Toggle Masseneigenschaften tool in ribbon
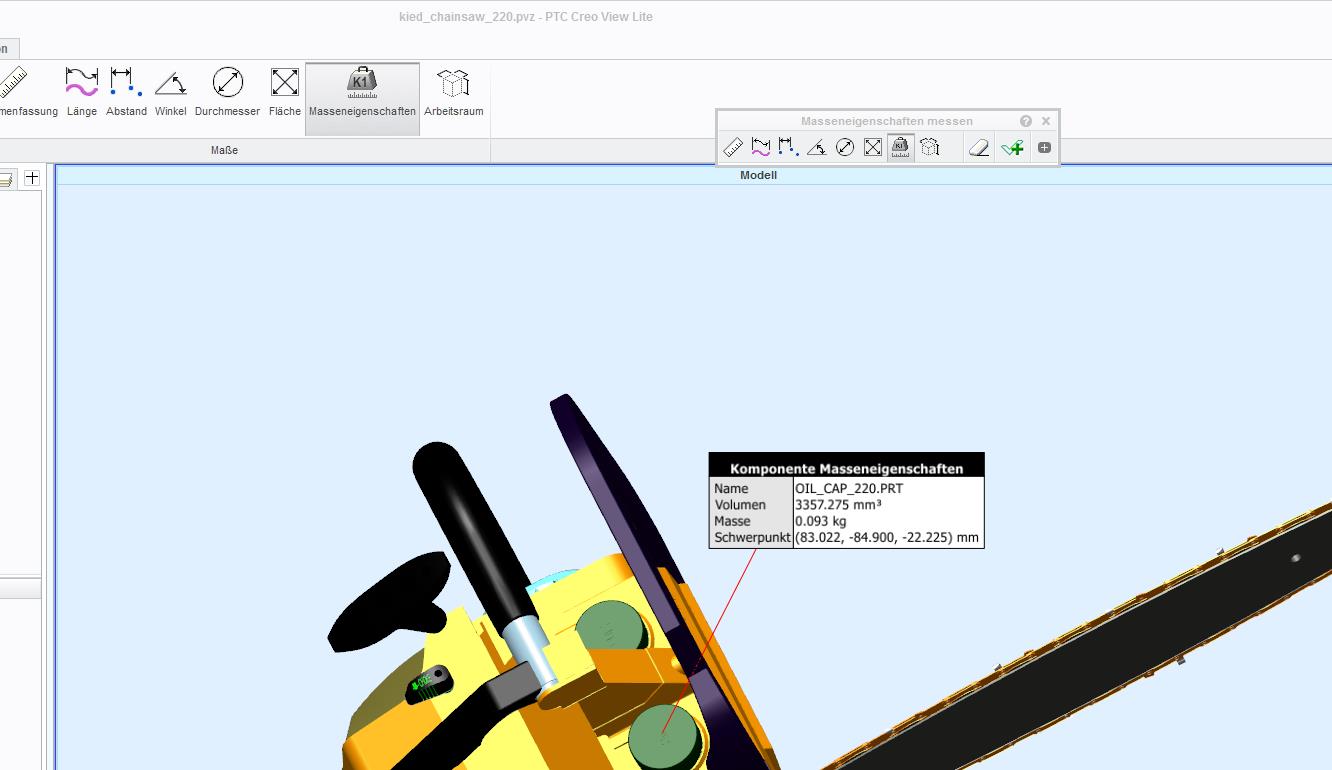 pos(362,98)
